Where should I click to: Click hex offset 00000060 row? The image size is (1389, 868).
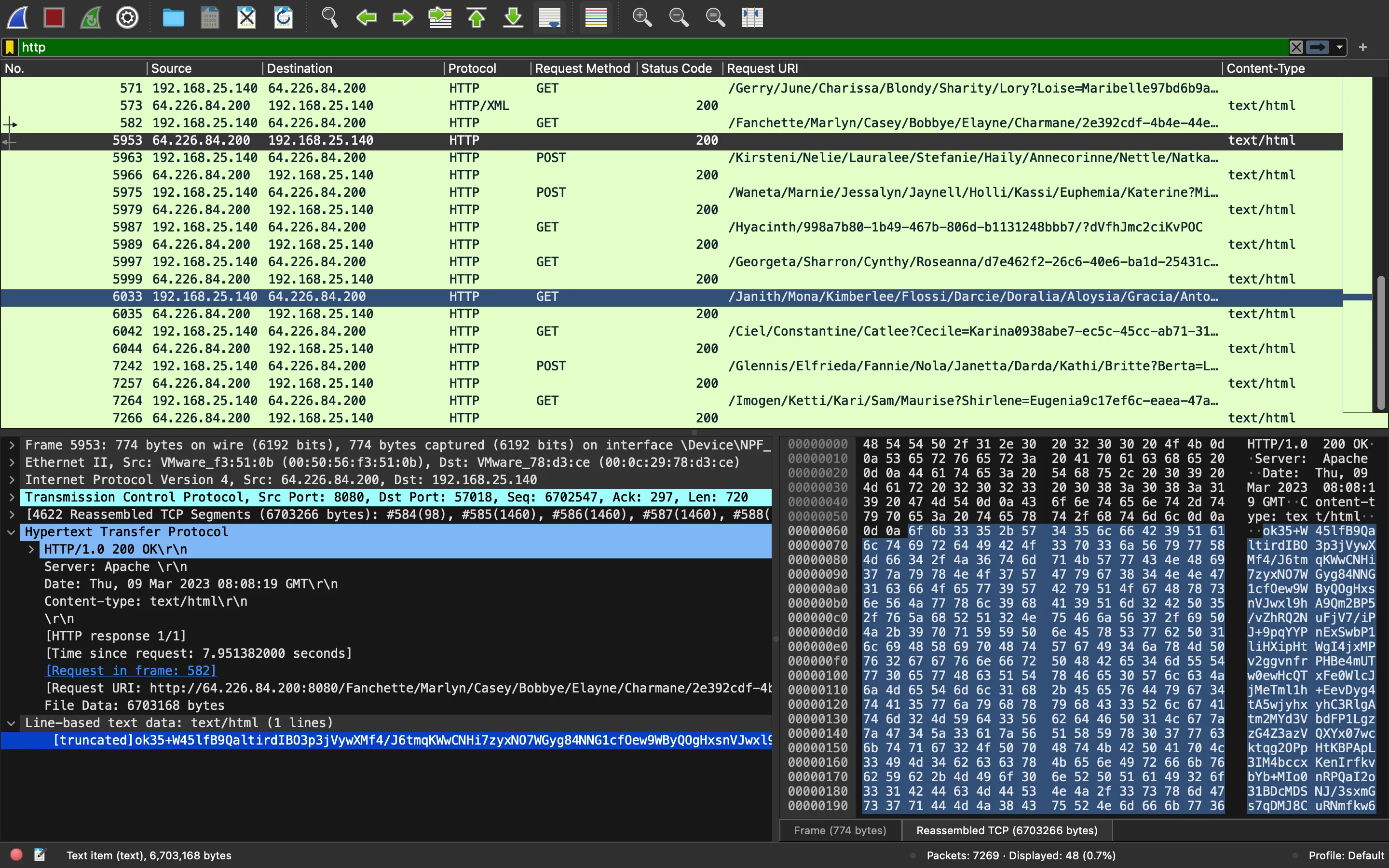817,531
